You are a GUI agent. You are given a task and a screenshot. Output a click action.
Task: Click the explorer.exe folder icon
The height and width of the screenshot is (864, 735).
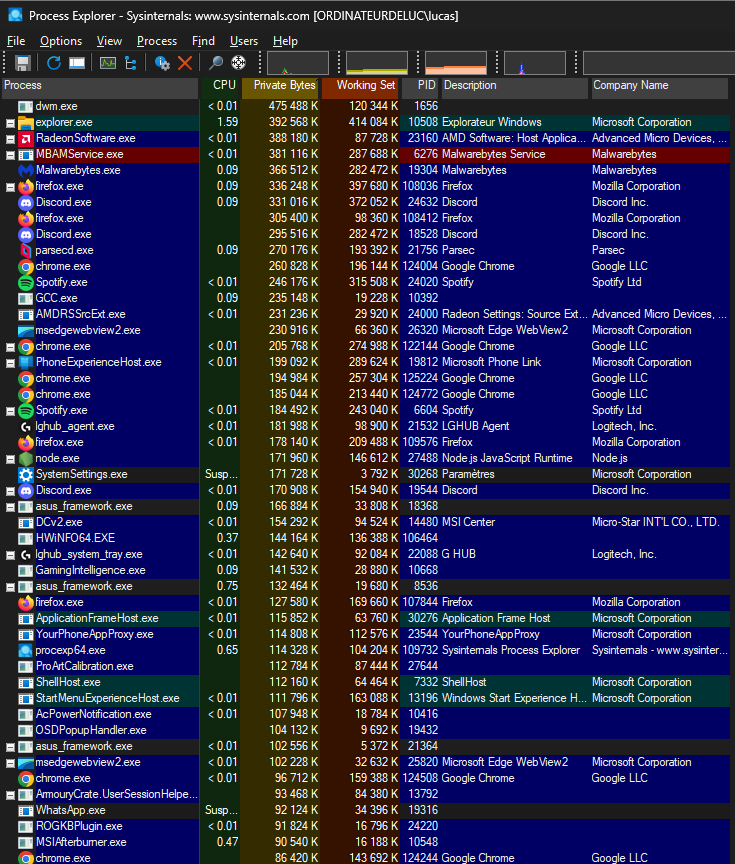click(x=25, y=122)
